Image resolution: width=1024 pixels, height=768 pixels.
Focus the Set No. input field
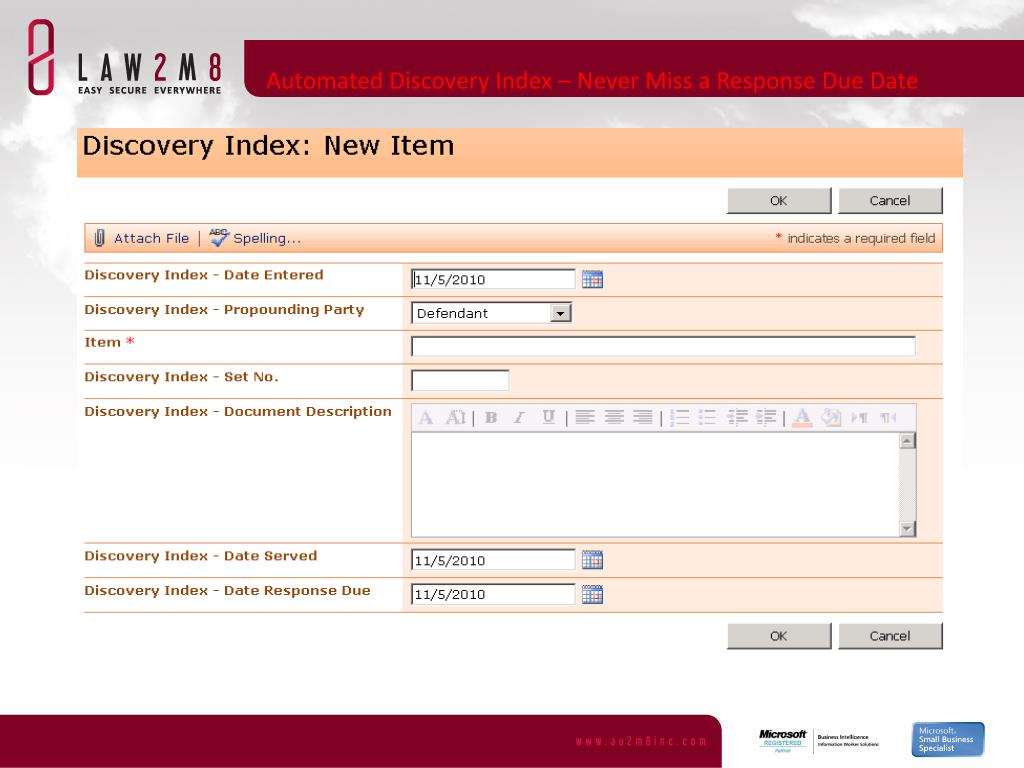[460, 380]
